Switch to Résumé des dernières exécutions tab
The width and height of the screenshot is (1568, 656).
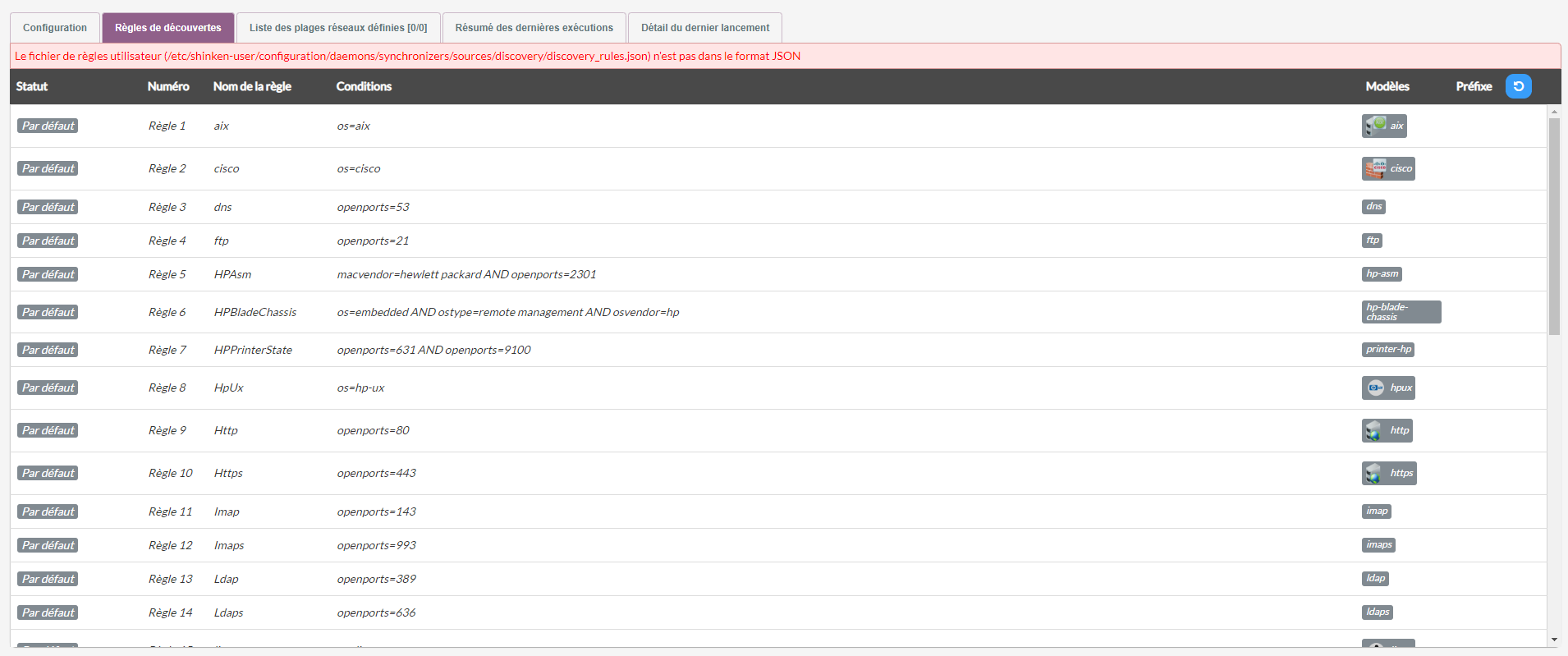(534, 28)
